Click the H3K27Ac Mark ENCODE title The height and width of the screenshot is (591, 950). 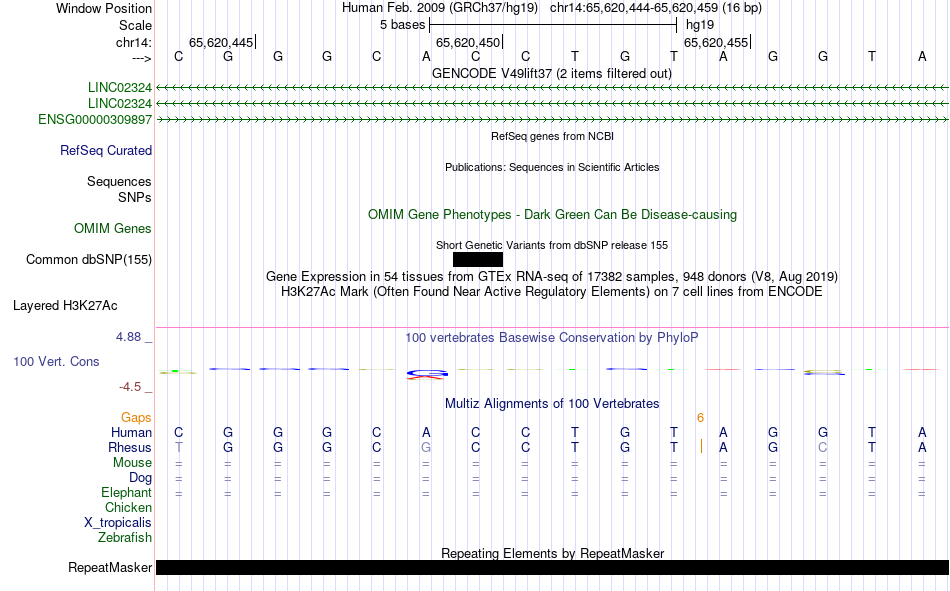pos(552,292)
